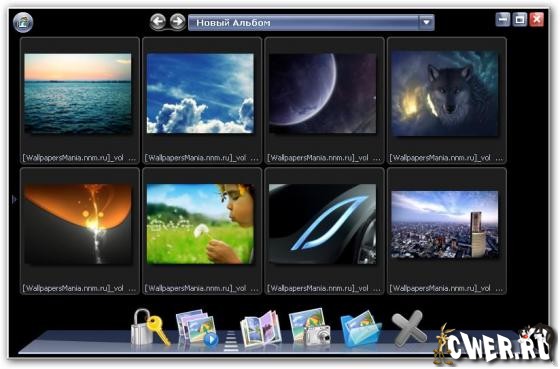Click the striped grip handle in bottom dock
This screenshot has height=369, width=560.
pos(231,341)
